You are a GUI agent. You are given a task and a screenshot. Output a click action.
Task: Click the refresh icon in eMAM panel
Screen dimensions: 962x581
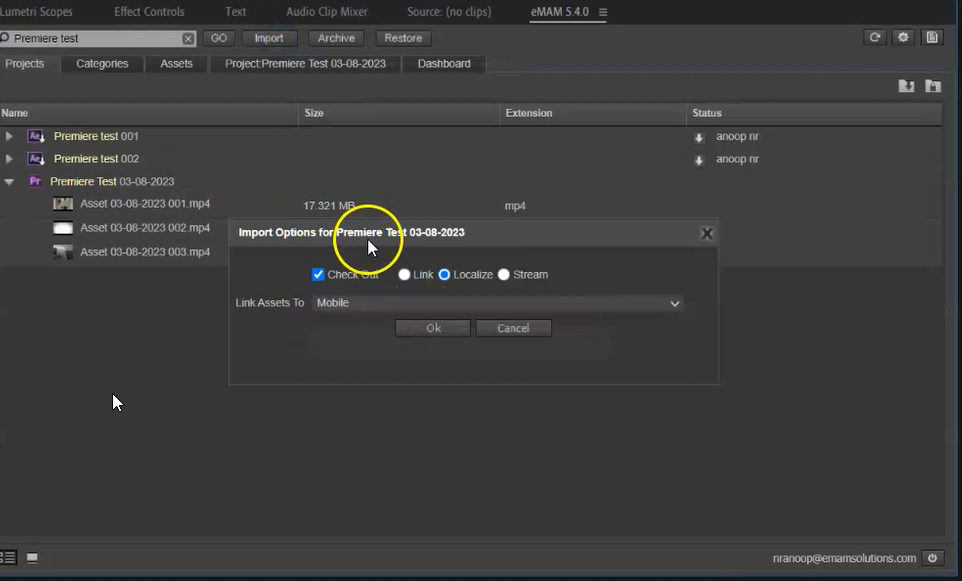pos(875,37)
